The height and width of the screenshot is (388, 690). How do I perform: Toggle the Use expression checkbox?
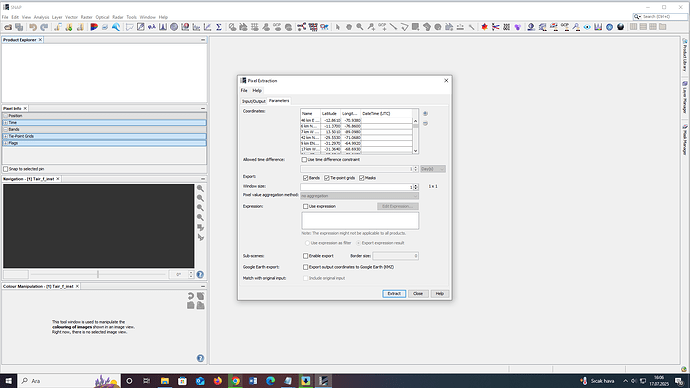[305, 206]
